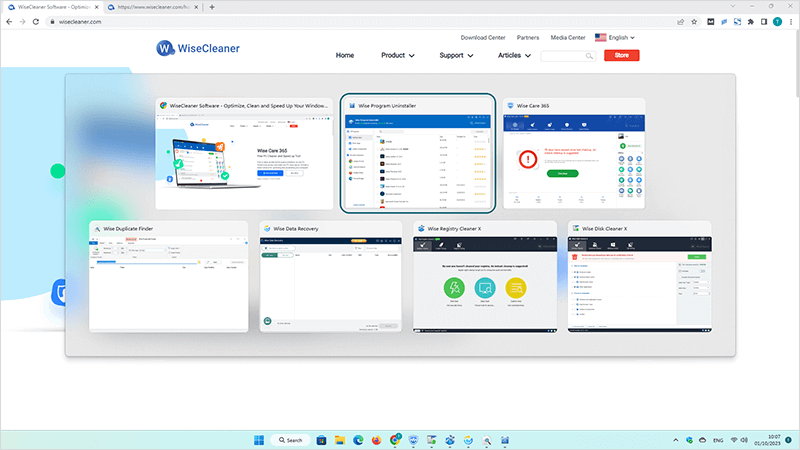Close the first WiseCleaner Software tab
The width and height of the screenshot is (800, 450).
(x=96, y=7)
